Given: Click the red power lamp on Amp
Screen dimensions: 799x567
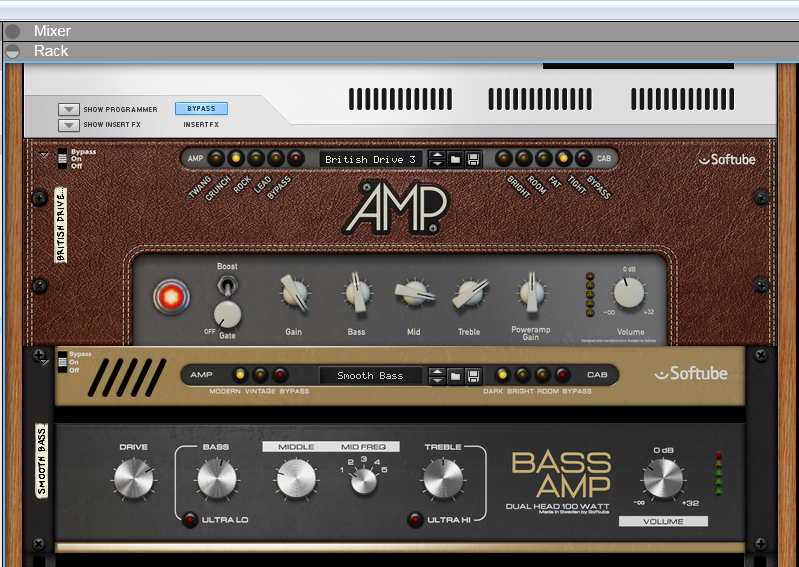Looking at the screenshot, I should pyautogui.click(x=171, y=296).
